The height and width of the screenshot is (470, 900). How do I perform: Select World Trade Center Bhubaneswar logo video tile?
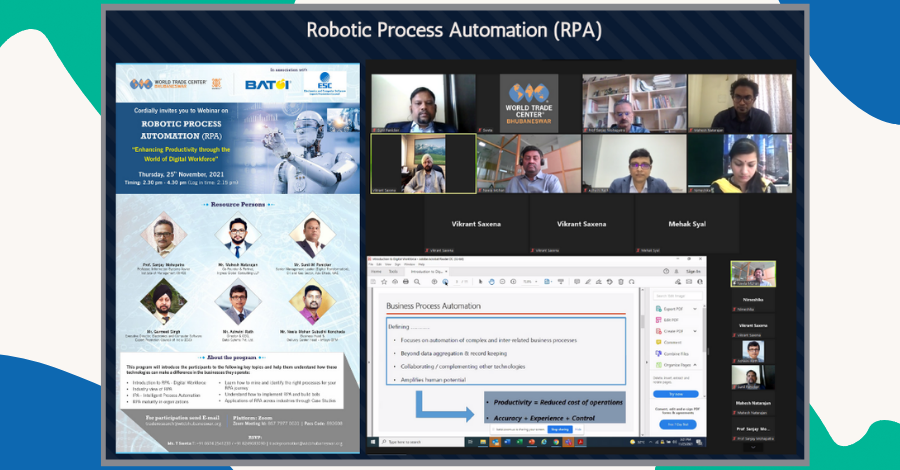pos(529,103)
